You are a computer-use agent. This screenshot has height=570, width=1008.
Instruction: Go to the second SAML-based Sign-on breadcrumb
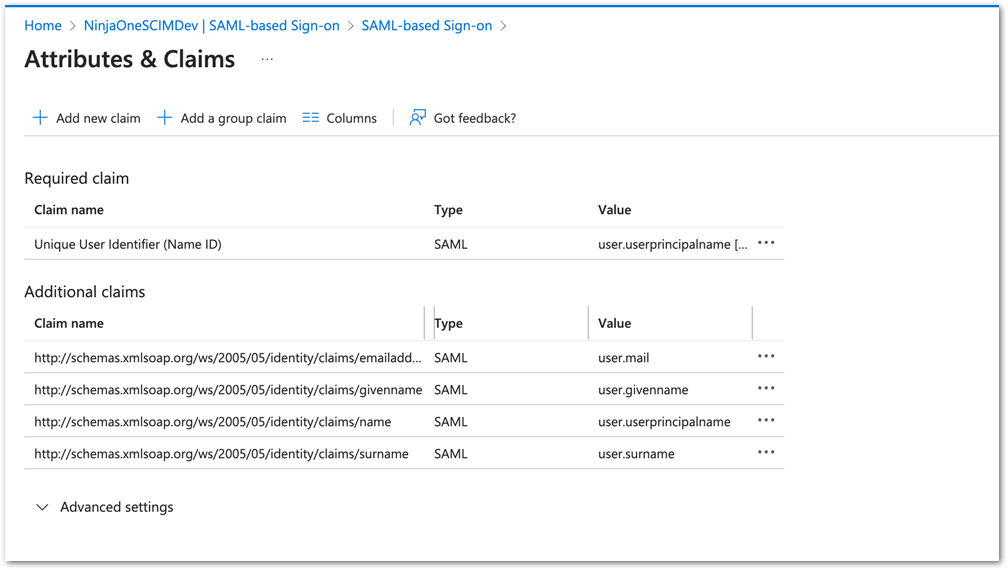click(x=427, y=26)
